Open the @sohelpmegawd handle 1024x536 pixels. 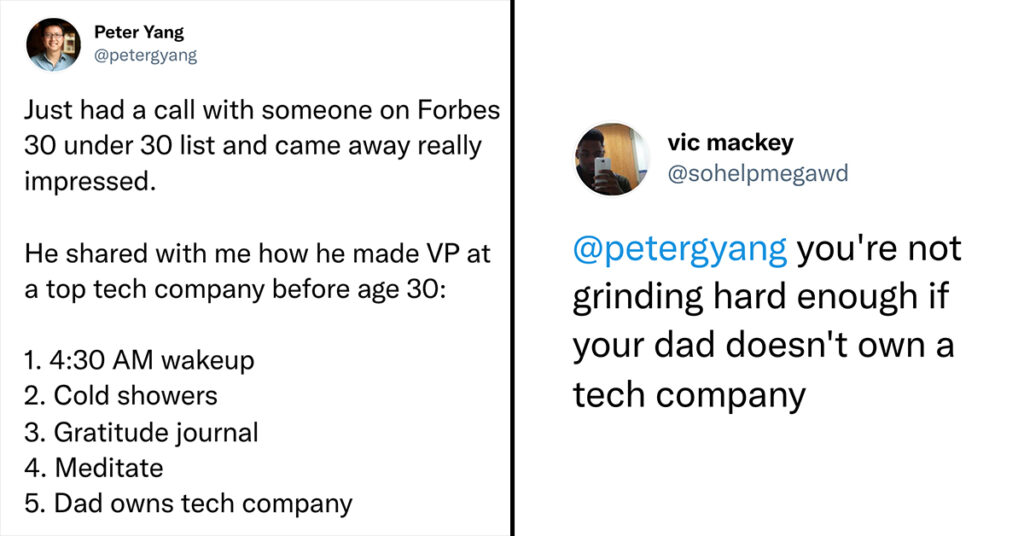click(x=758, y=174)
